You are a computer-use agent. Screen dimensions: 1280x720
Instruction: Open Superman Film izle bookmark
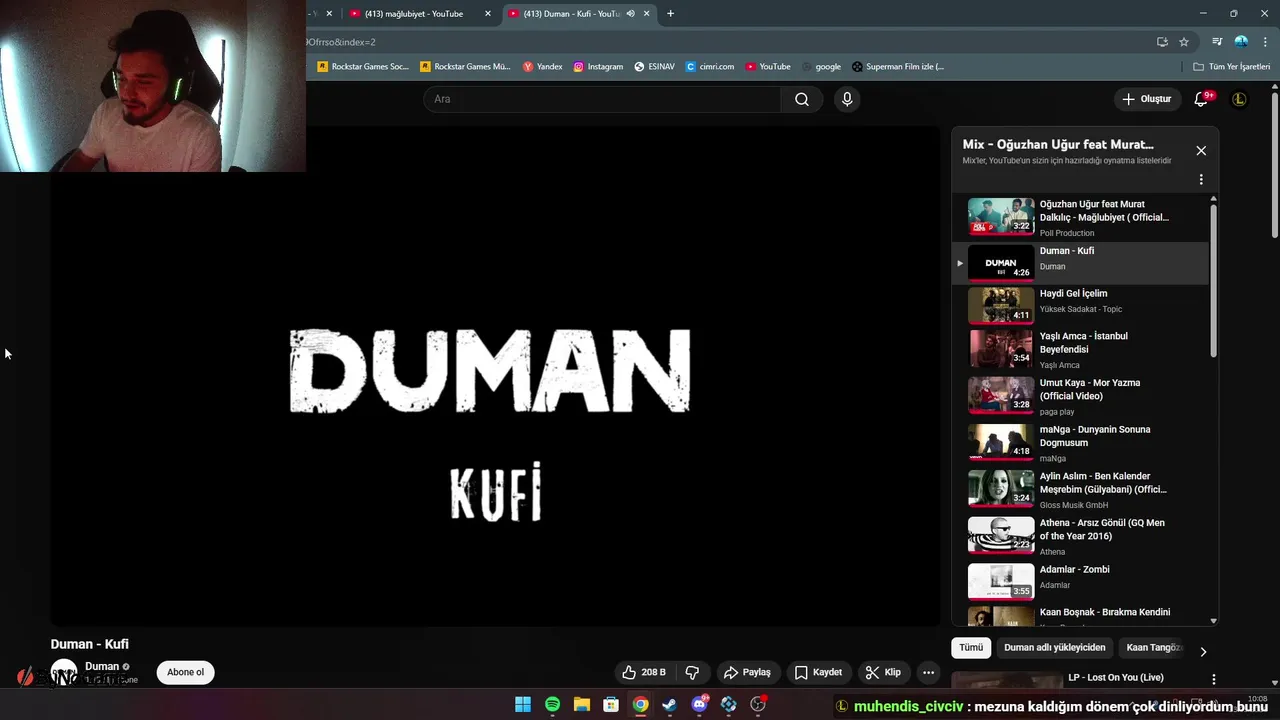pyautogui.click(x=898, y=66)
